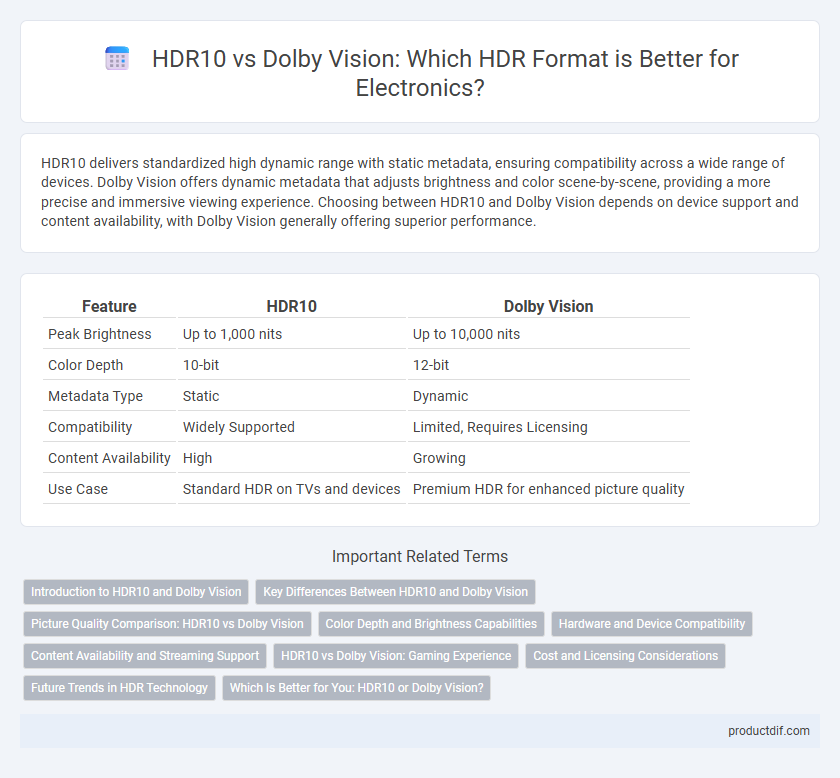Open 'Cost and Licensing Considerations' tag
Viewport: 840px width, 778px height.
(625, 656)
